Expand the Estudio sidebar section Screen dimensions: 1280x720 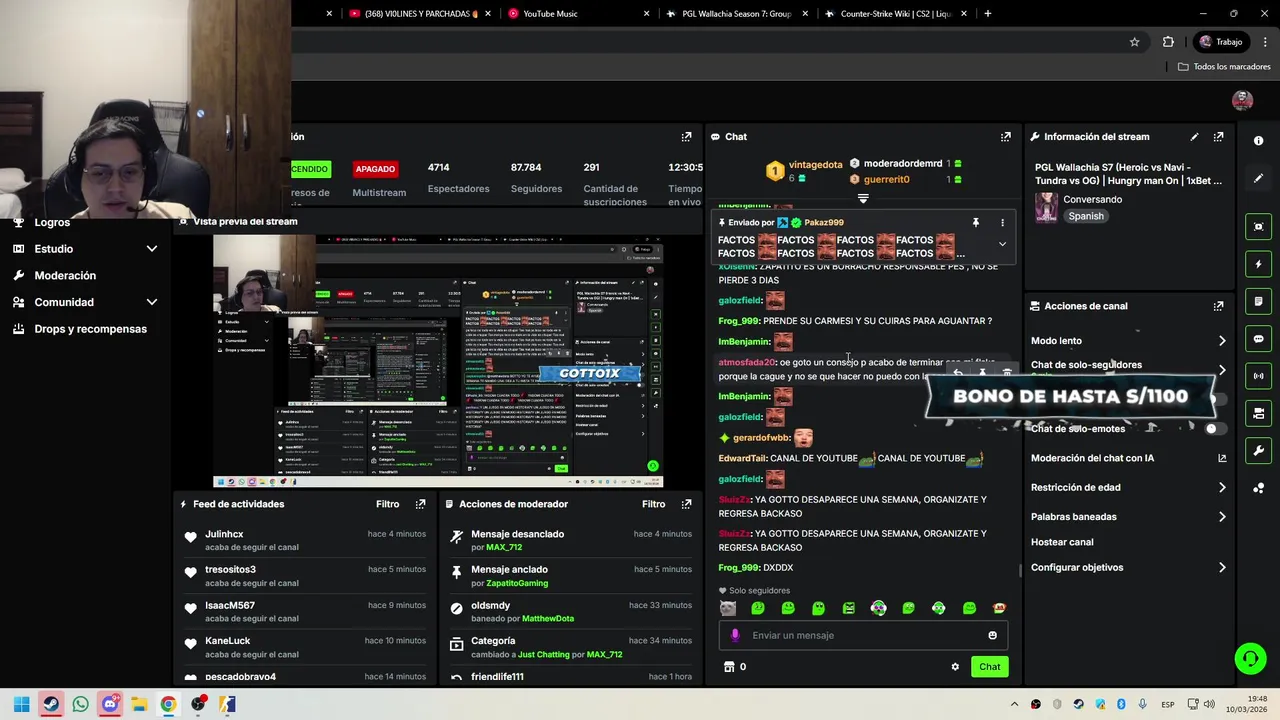pos(152,249)
